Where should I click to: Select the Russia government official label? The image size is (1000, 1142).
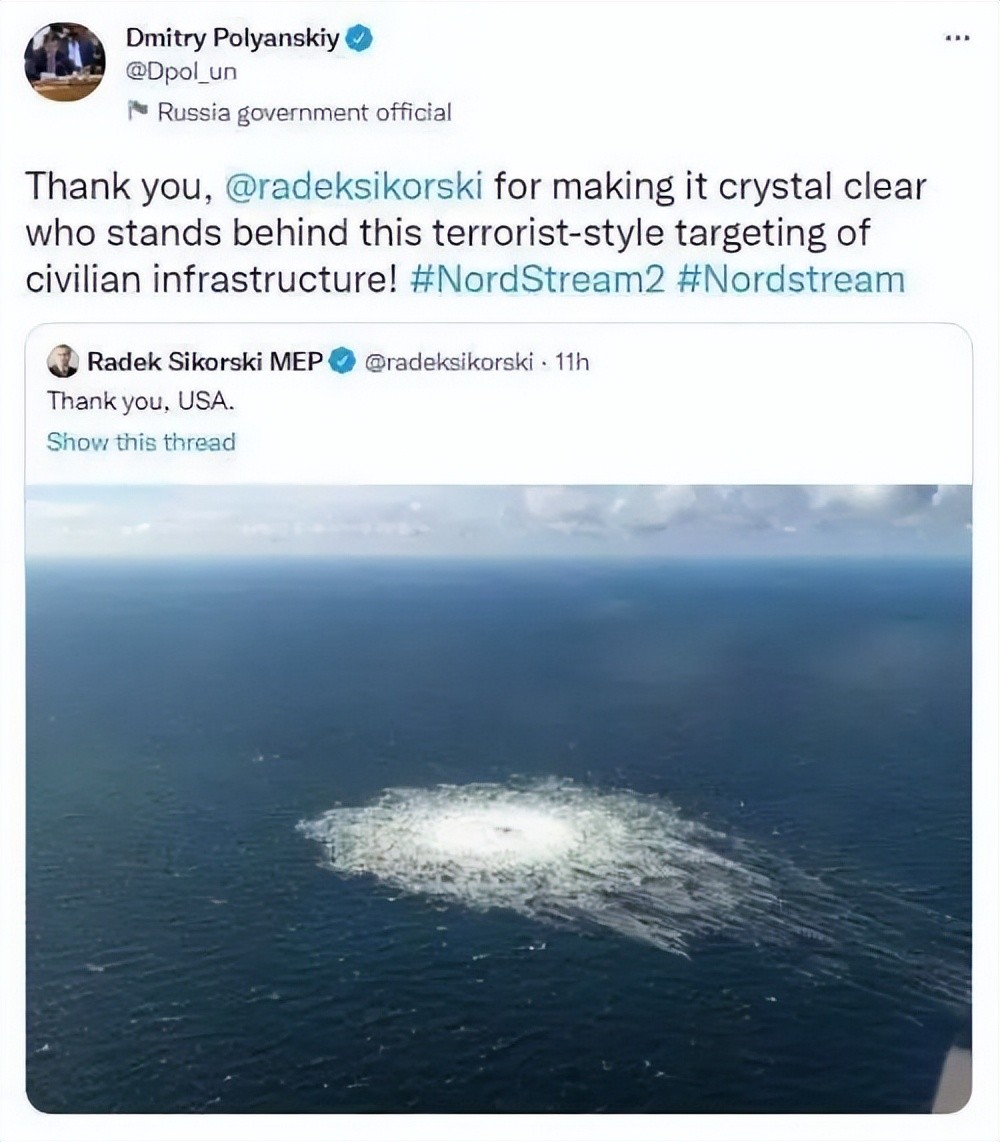(304, 113)
